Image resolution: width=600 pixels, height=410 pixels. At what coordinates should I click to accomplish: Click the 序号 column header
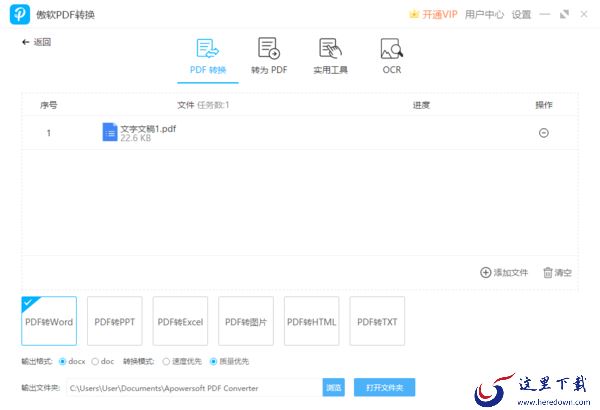(x=49, y=105)
